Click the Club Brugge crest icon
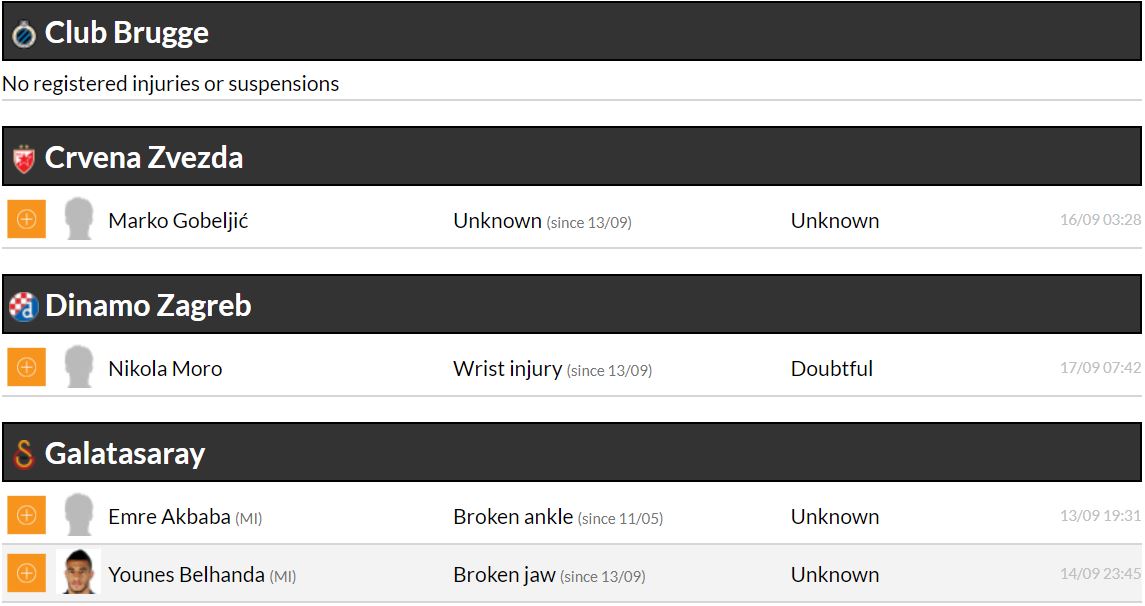The height and width of the screenshot is (606, 1145). coord(24,34)
